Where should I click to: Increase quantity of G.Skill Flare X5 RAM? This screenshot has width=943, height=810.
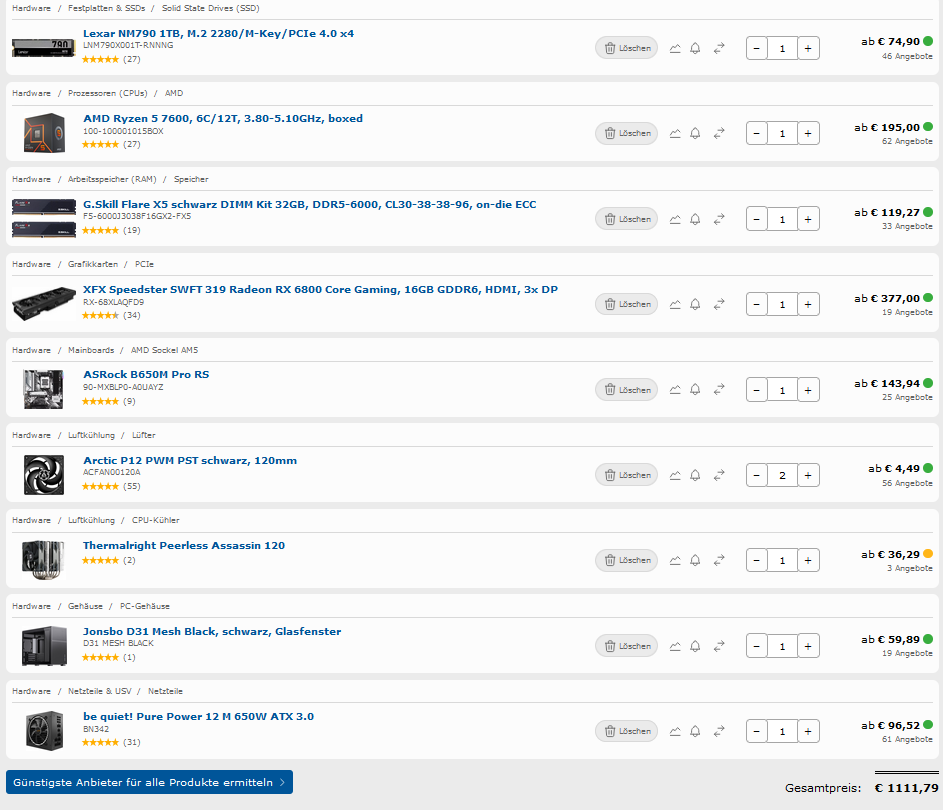tap(808, 219)
